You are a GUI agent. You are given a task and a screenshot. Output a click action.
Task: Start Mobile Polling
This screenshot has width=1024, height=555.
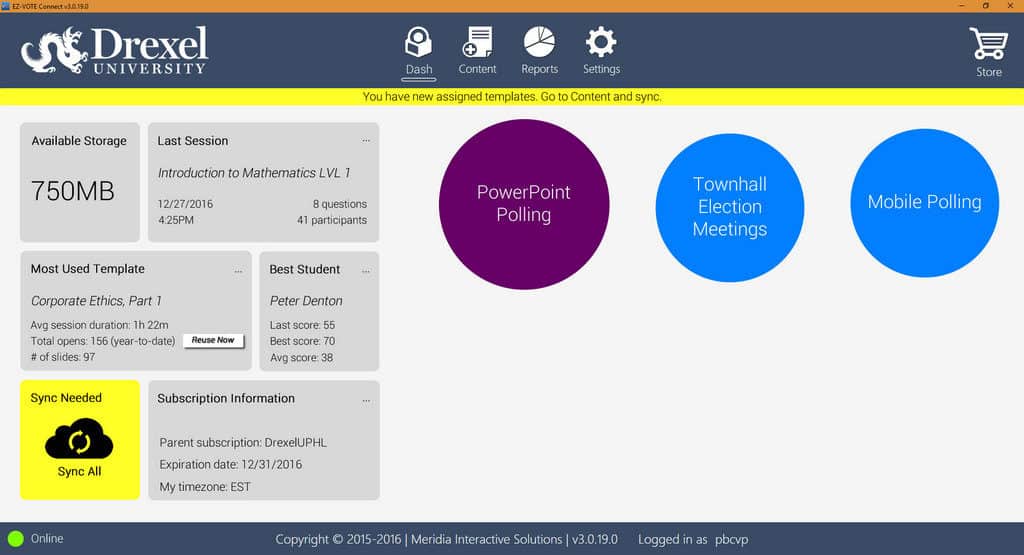point(924,202)
